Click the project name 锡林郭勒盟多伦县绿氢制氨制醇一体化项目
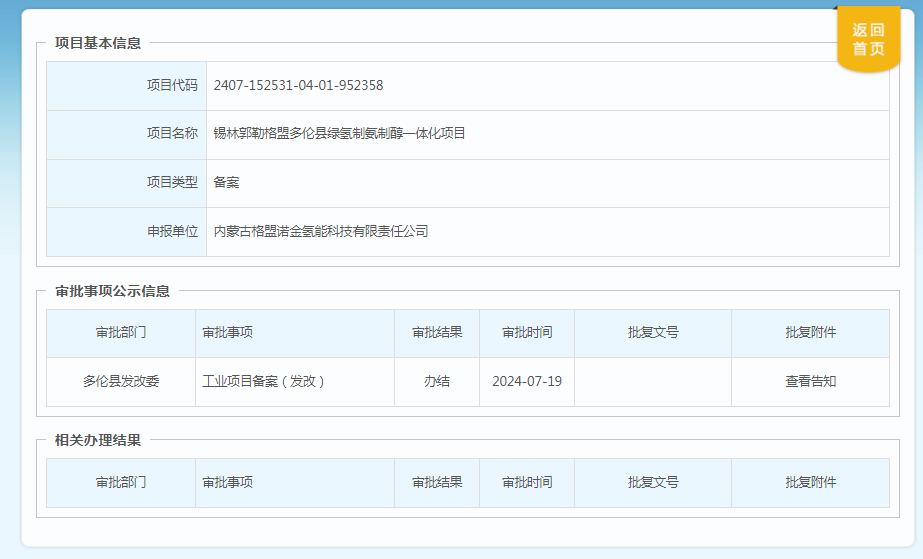Viewport: 923px width, 559px height. pos(339,134)
